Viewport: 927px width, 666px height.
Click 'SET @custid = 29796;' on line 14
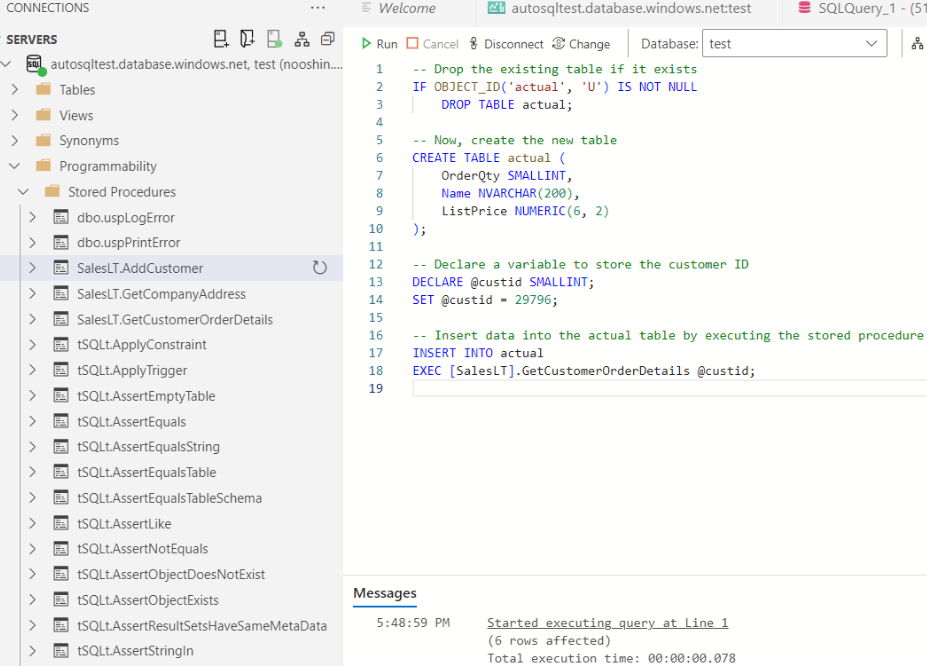point(485,300)
